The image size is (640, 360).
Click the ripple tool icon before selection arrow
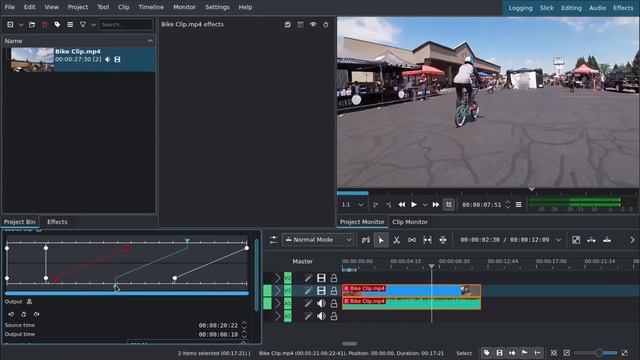tap(366, 240)
